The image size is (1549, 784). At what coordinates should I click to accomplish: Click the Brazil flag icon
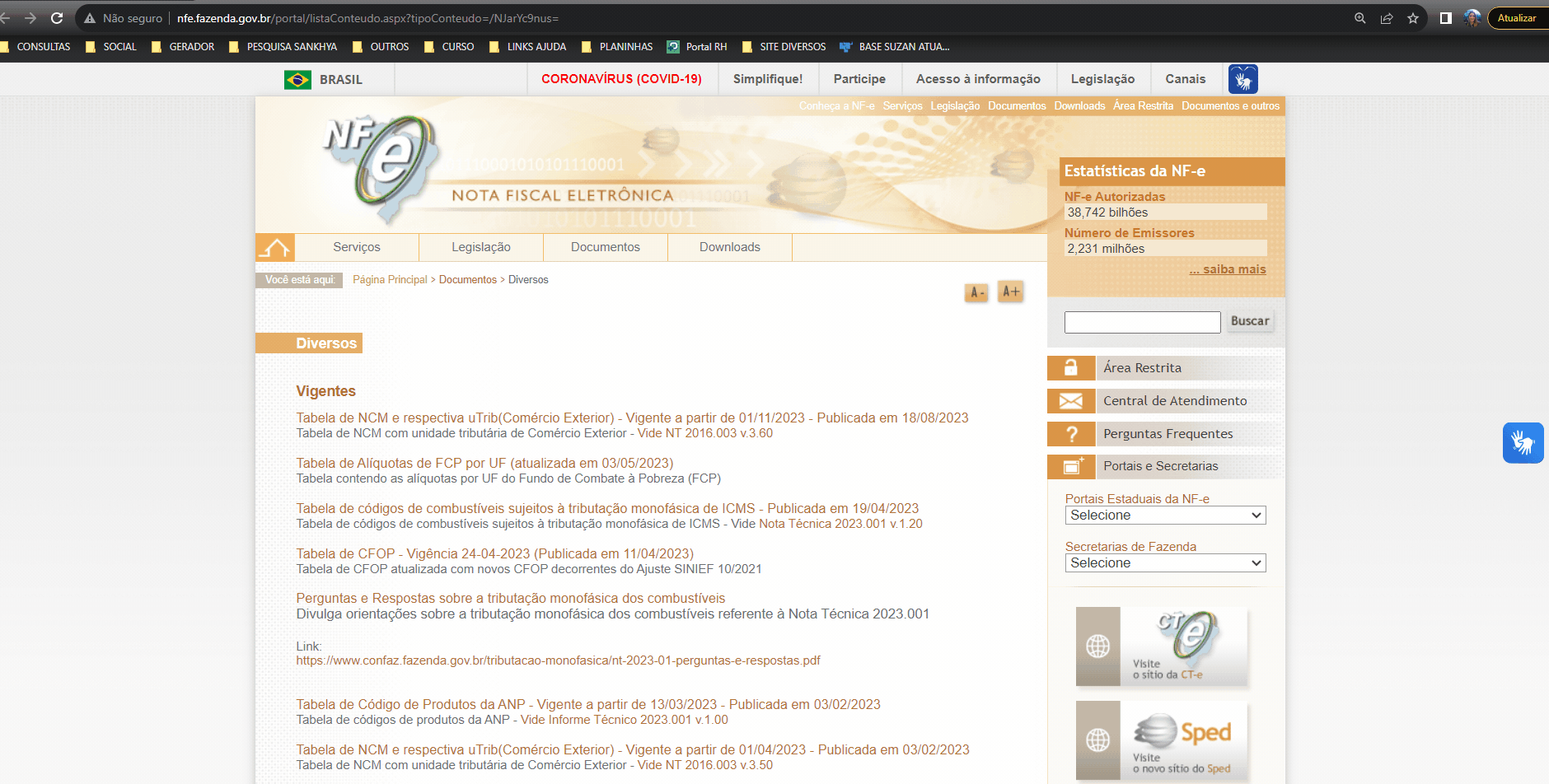[x=297, y=80]
